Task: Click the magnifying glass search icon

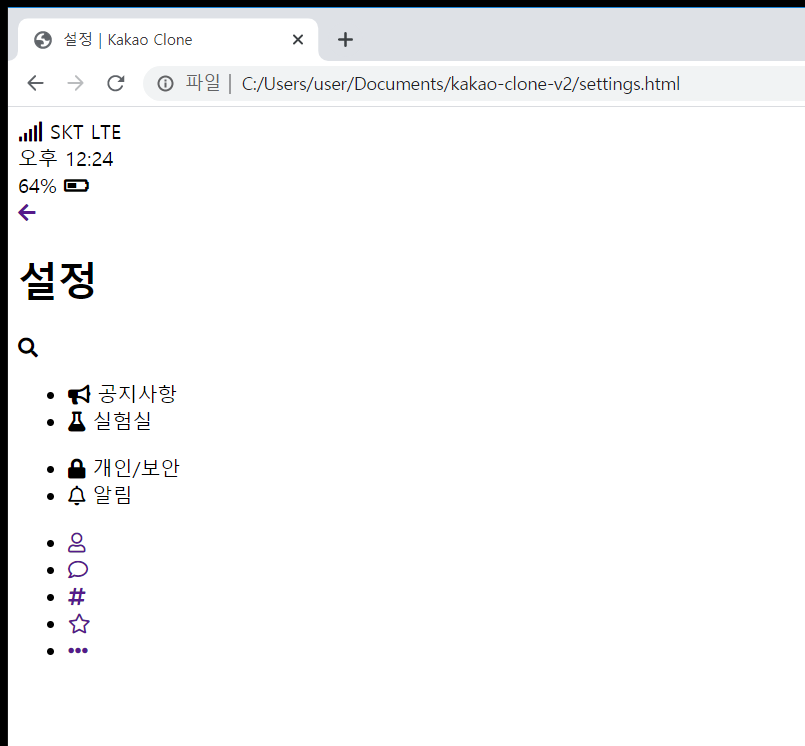Action: (x=28, y=348)
